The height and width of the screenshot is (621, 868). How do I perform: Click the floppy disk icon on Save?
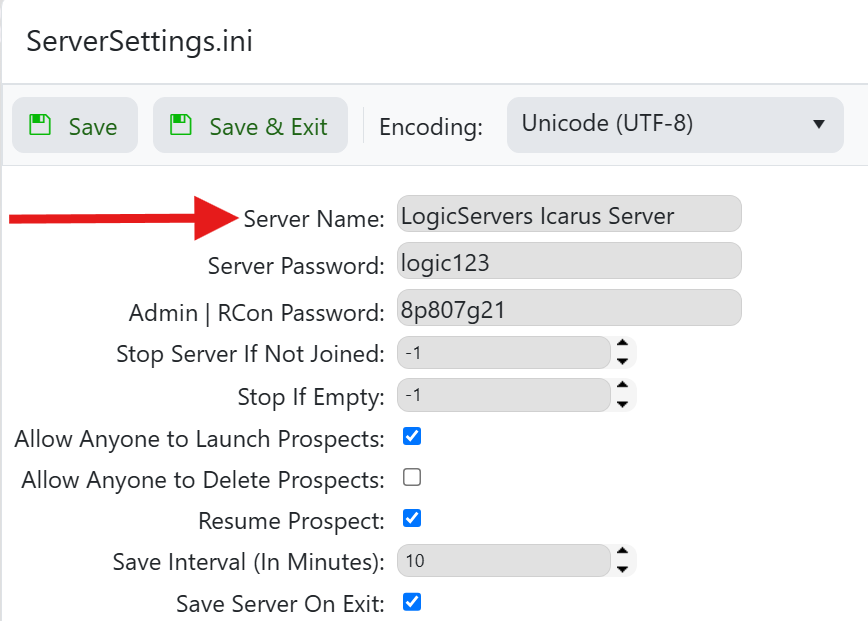[x=40, y=125]
